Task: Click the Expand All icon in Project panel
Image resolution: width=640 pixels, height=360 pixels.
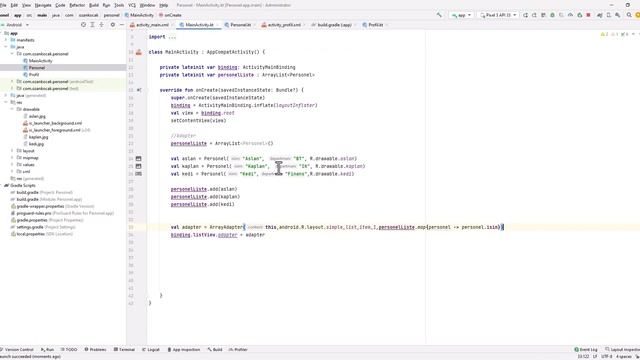Action: coord(92,25)
